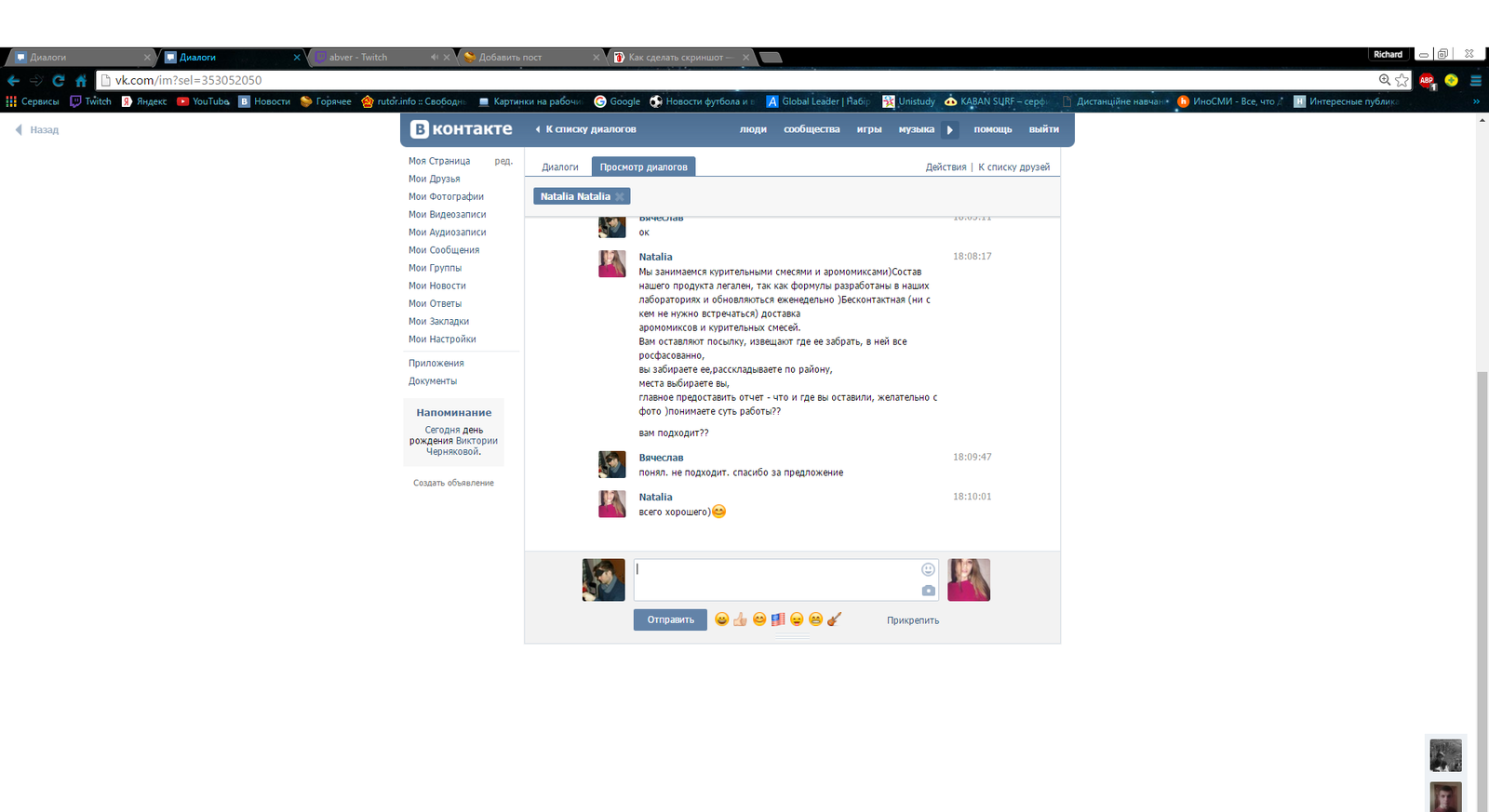The image size is (1489, 812).
Task: Open Natalia's large avatar beside message box
Action: pos(969,579)
